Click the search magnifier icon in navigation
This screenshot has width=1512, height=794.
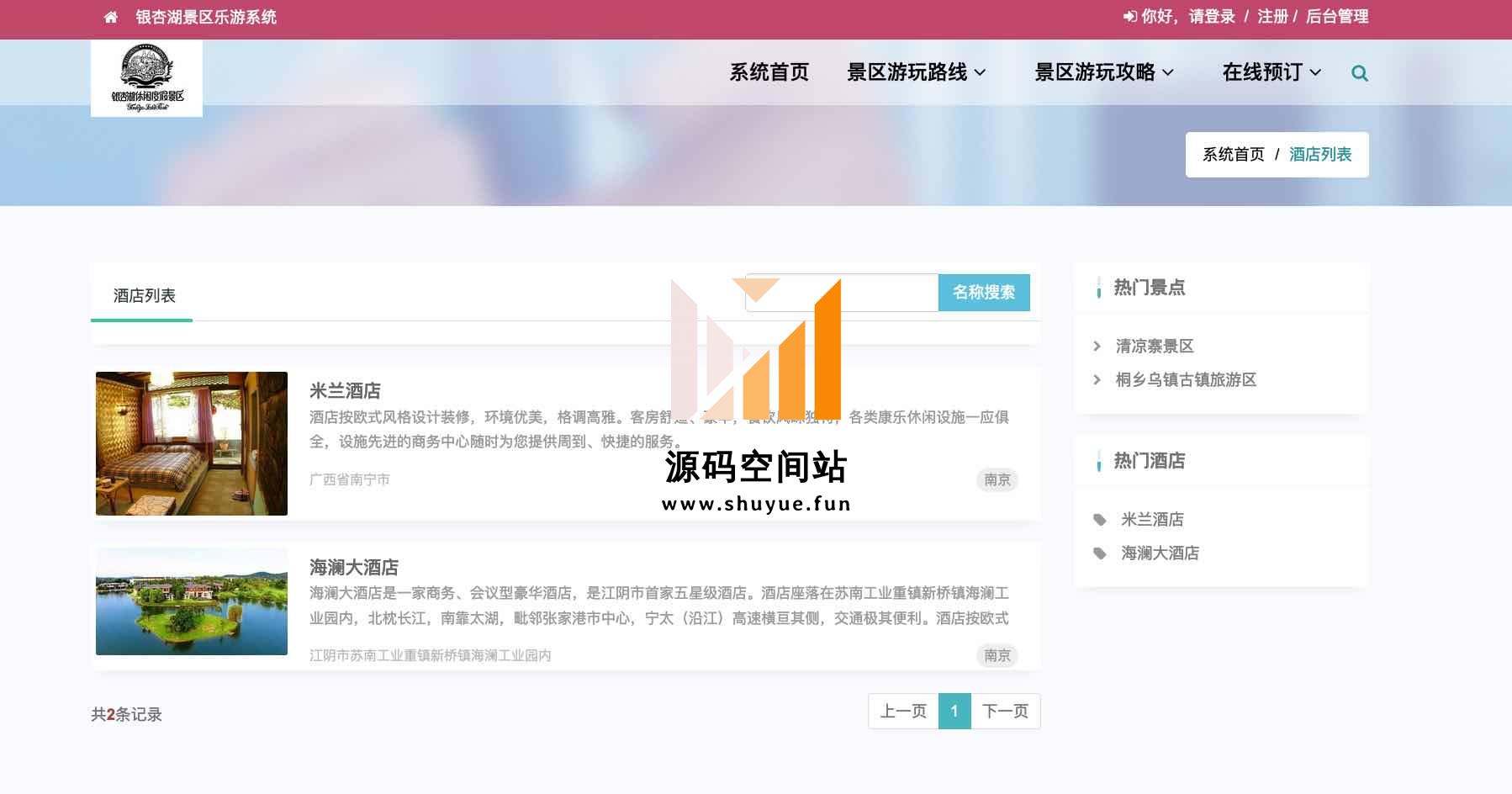(x=1359, y=73)
